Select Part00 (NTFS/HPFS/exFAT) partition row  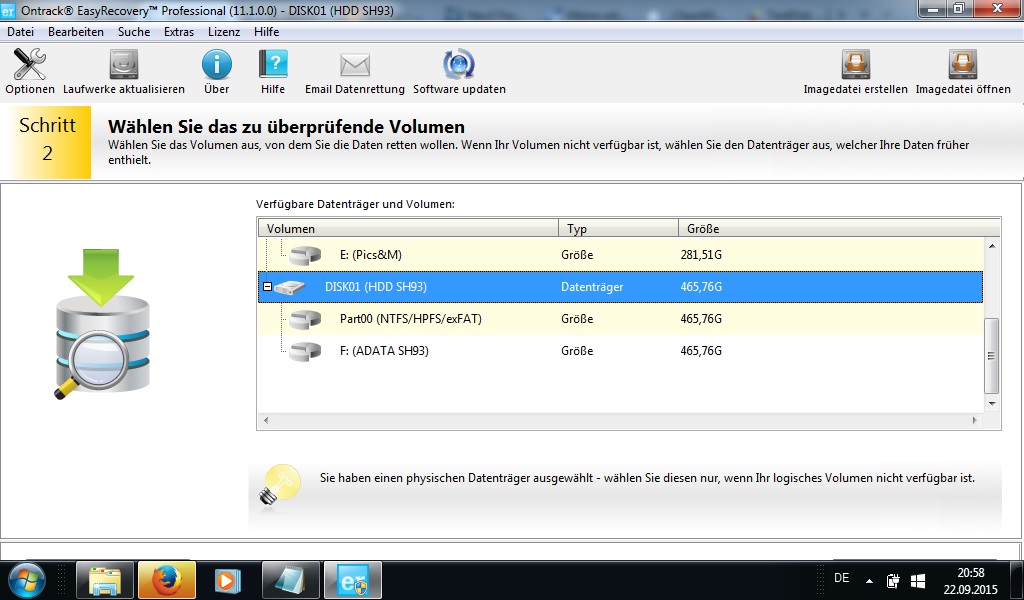click(620, 319)
